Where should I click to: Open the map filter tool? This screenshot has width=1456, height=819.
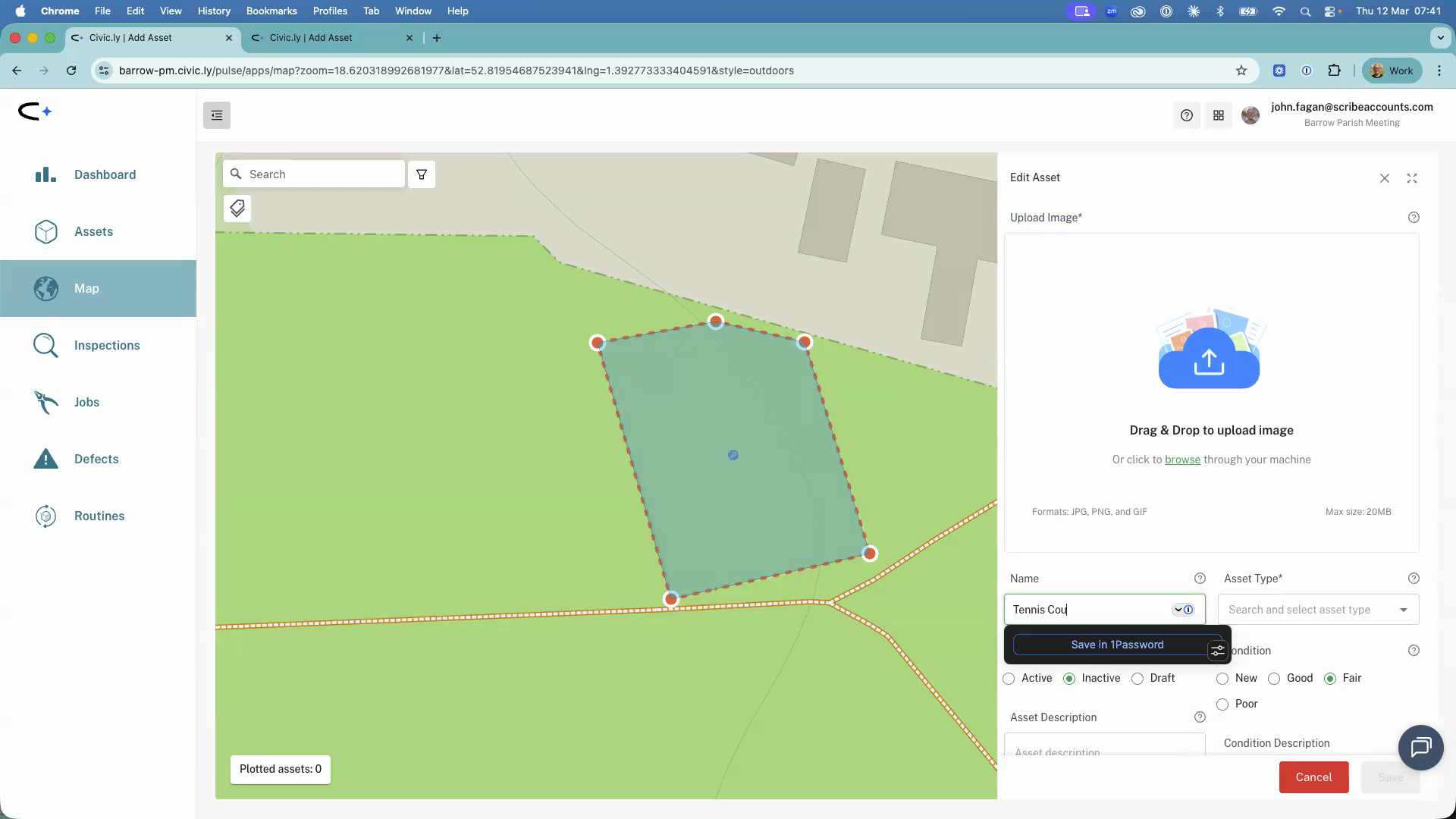(422, 174)
